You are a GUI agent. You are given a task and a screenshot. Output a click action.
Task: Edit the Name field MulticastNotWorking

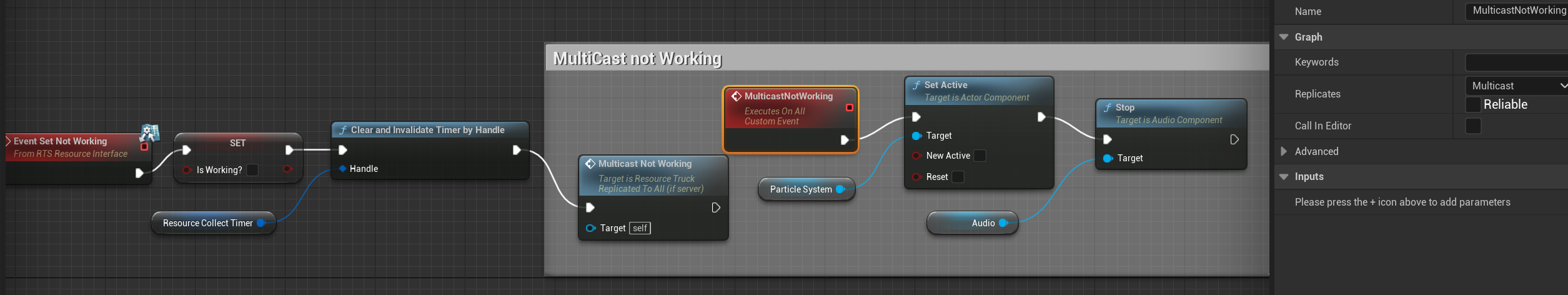pyautogui.click(x=1517, y=11)
